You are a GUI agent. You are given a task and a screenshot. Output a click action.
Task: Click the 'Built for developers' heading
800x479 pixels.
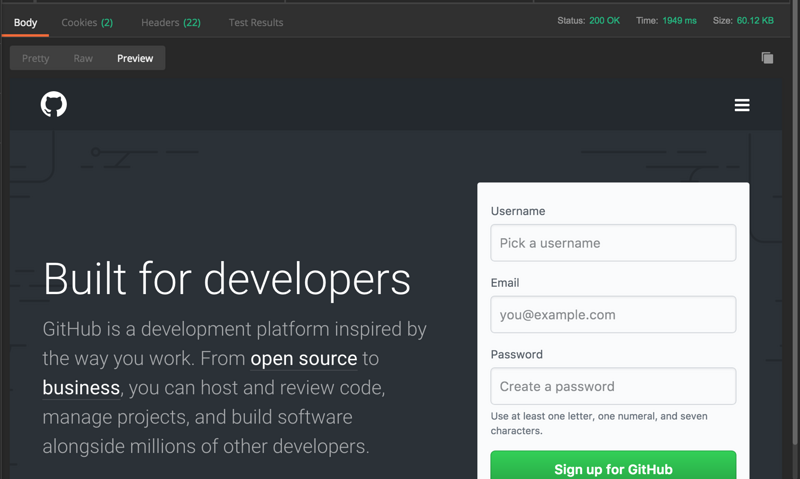point(227,279)
